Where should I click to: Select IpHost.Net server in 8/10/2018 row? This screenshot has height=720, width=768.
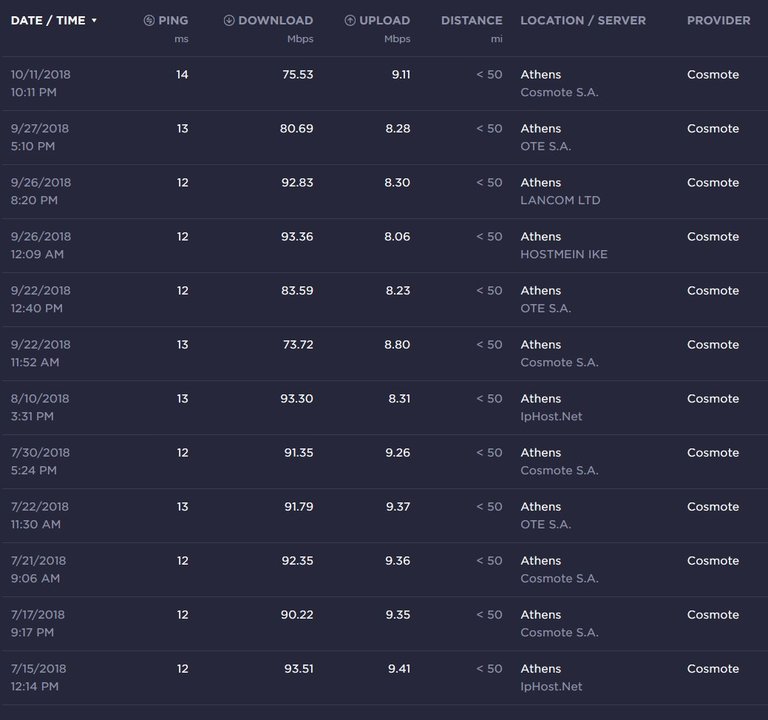(x=551, y=416)
